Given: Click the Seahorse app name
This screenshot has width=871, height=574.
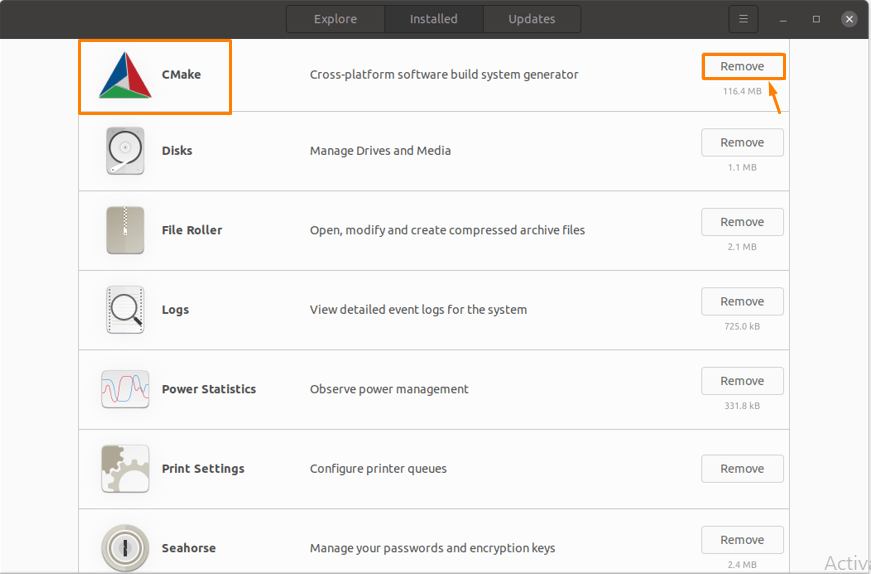Looking at the screenshot, I should [188, 548].
